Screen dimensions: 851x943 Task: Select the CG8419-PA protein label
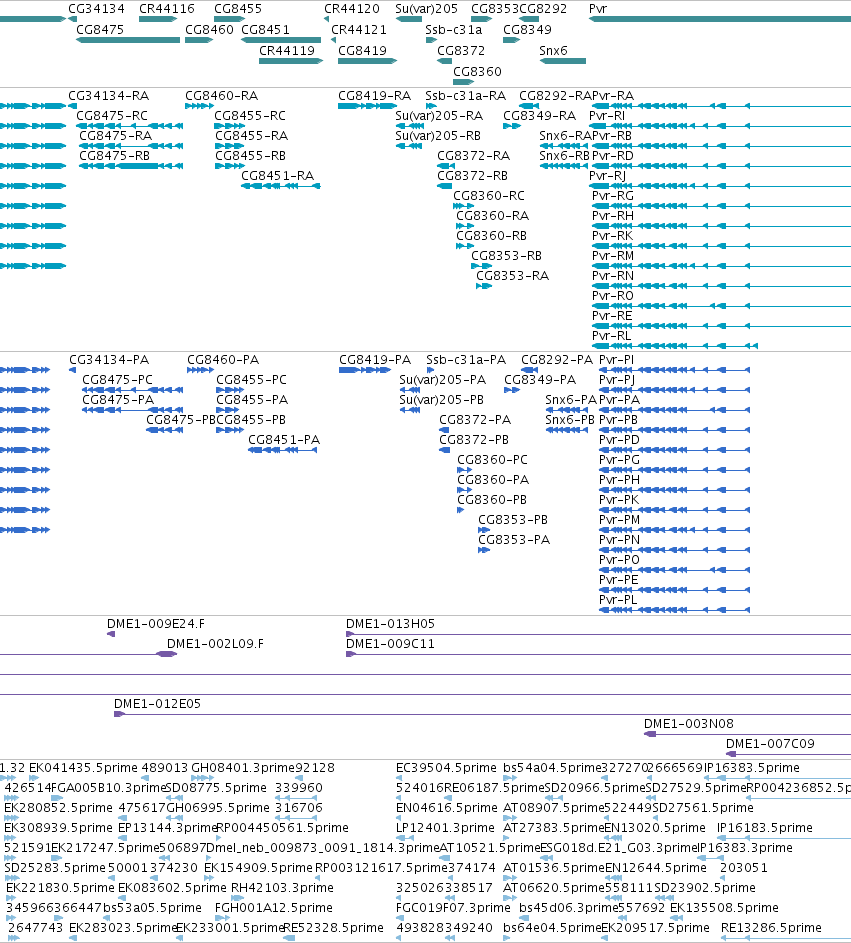[375, 360]
